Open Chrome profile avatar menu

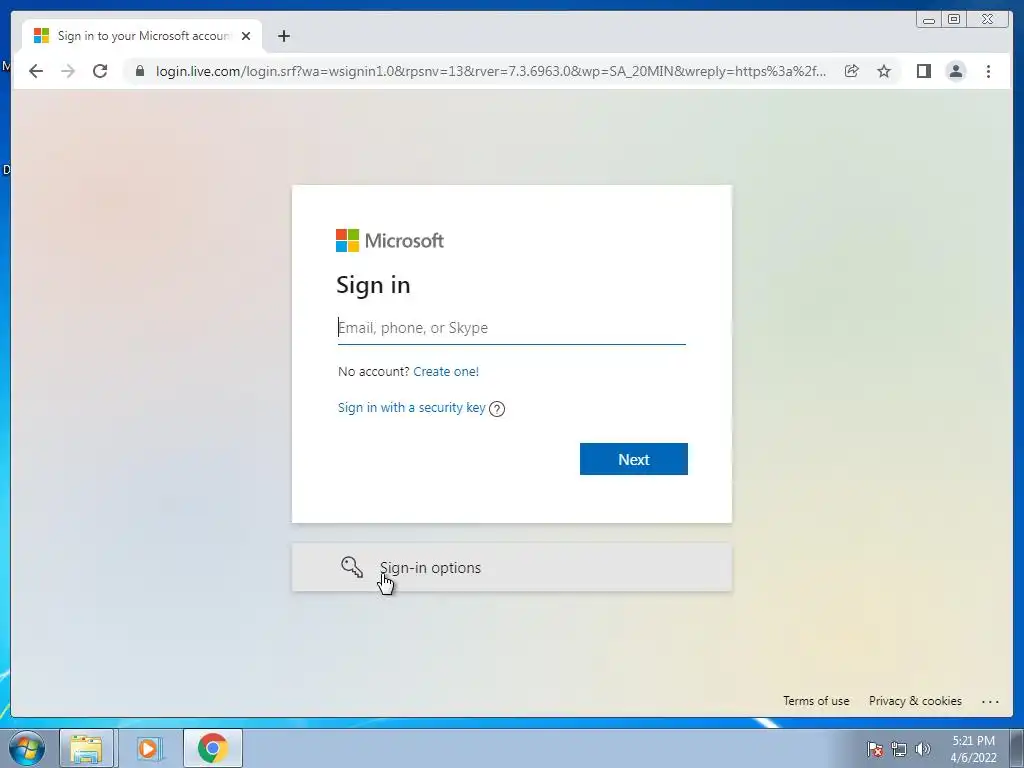955,71
